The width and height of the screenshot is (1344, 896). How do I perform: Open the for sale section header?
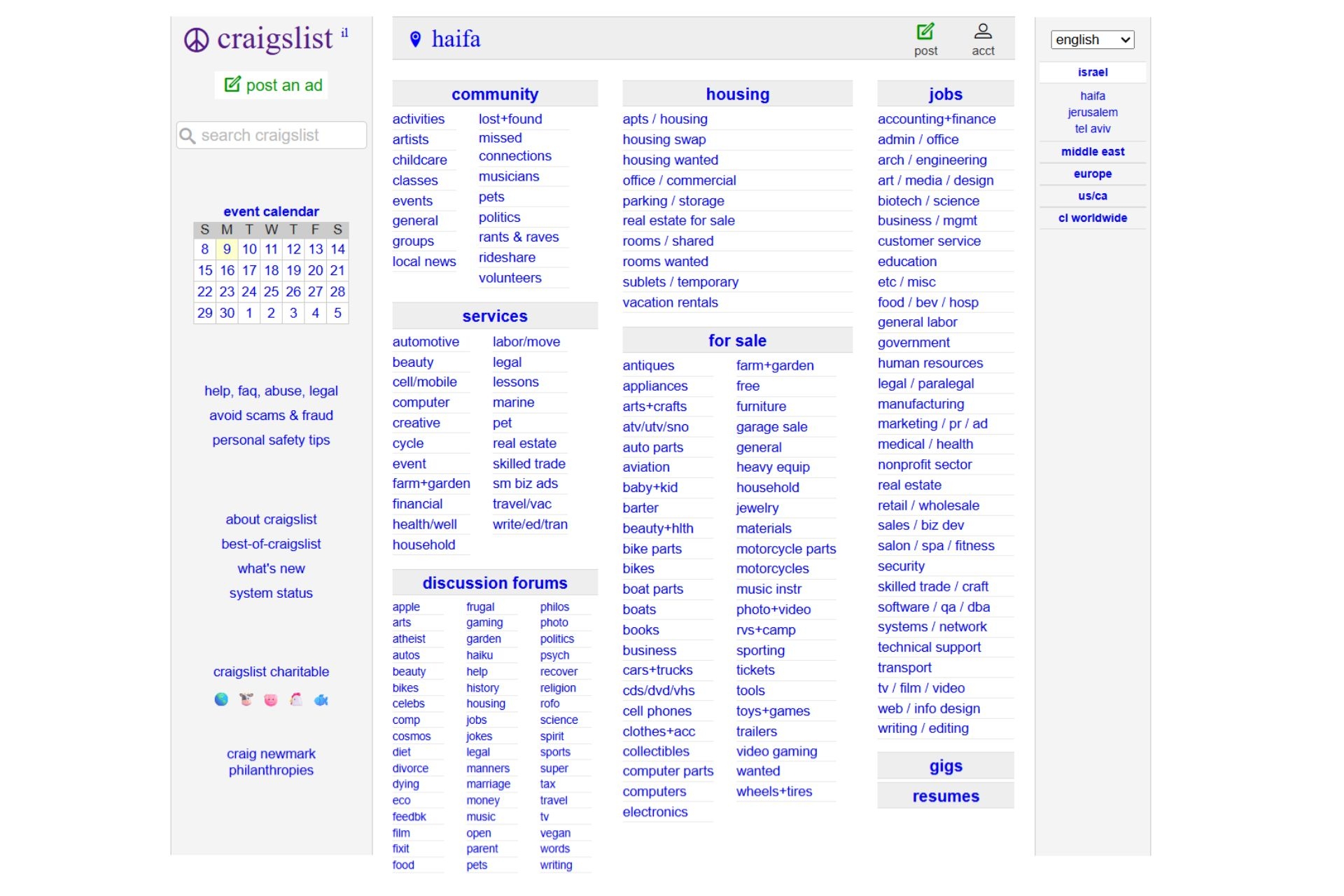(737, 340)
